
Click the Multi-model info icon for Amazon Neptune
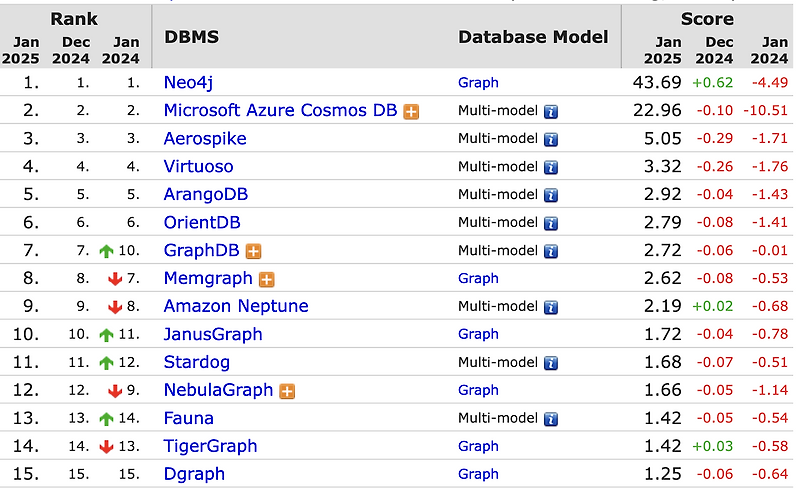point(550,307)
